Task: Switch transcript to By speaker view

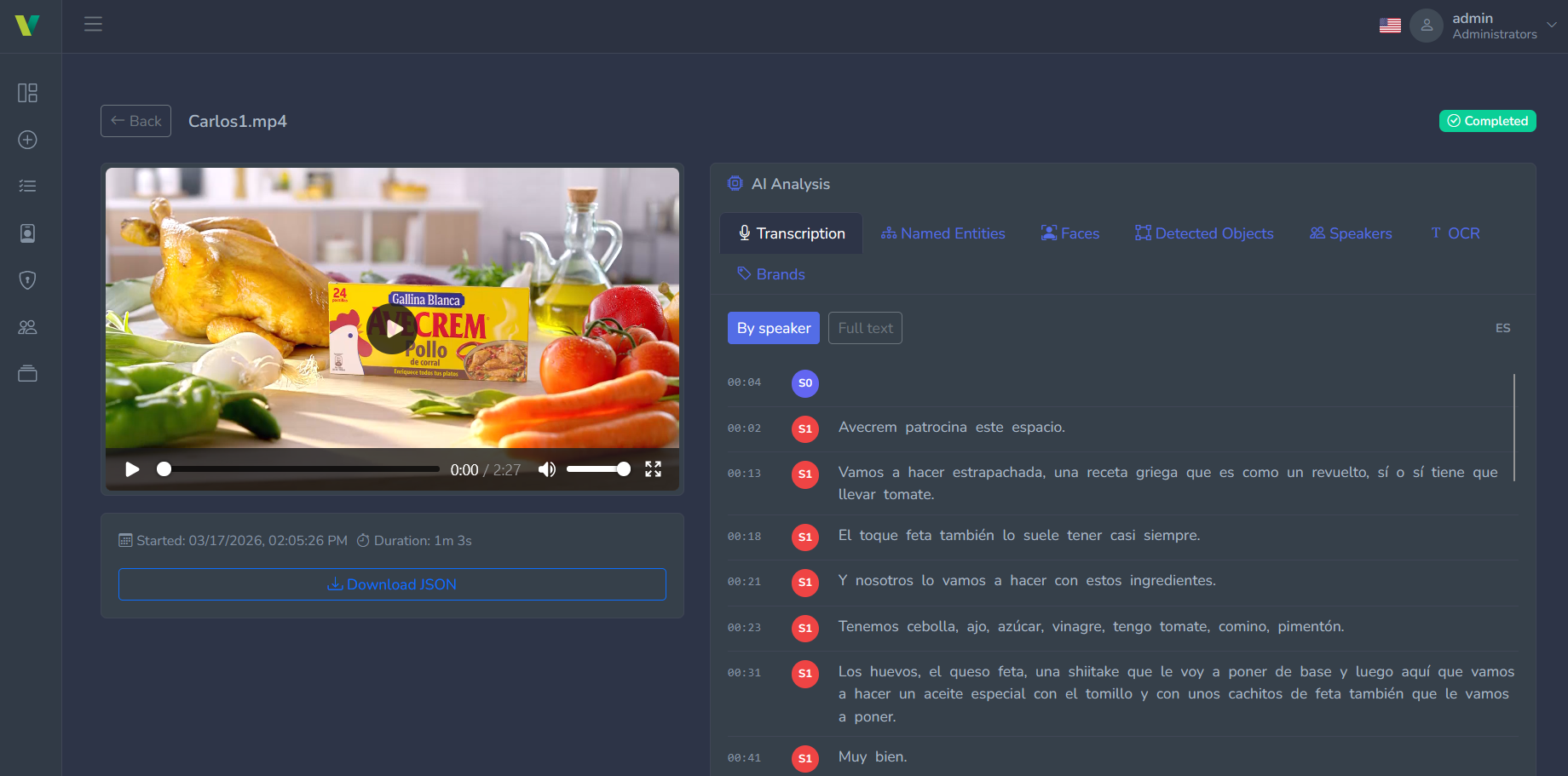Action: pyautogui.click(x=773, y=328)
